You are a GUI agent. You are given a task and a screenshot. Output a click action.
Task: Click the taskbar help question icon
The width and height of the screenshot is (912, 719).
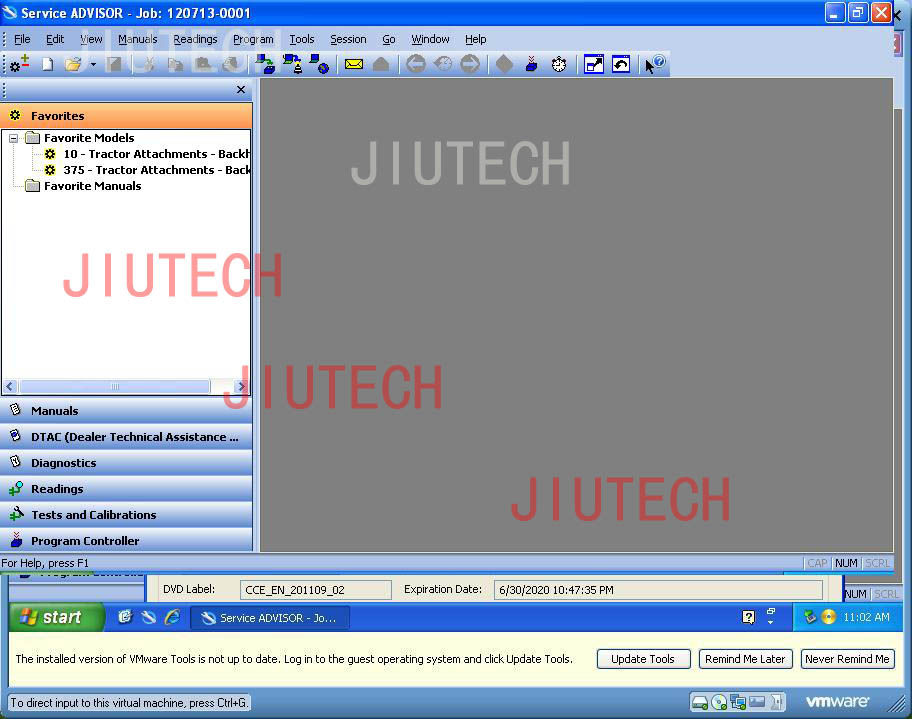tap(749, 617)
